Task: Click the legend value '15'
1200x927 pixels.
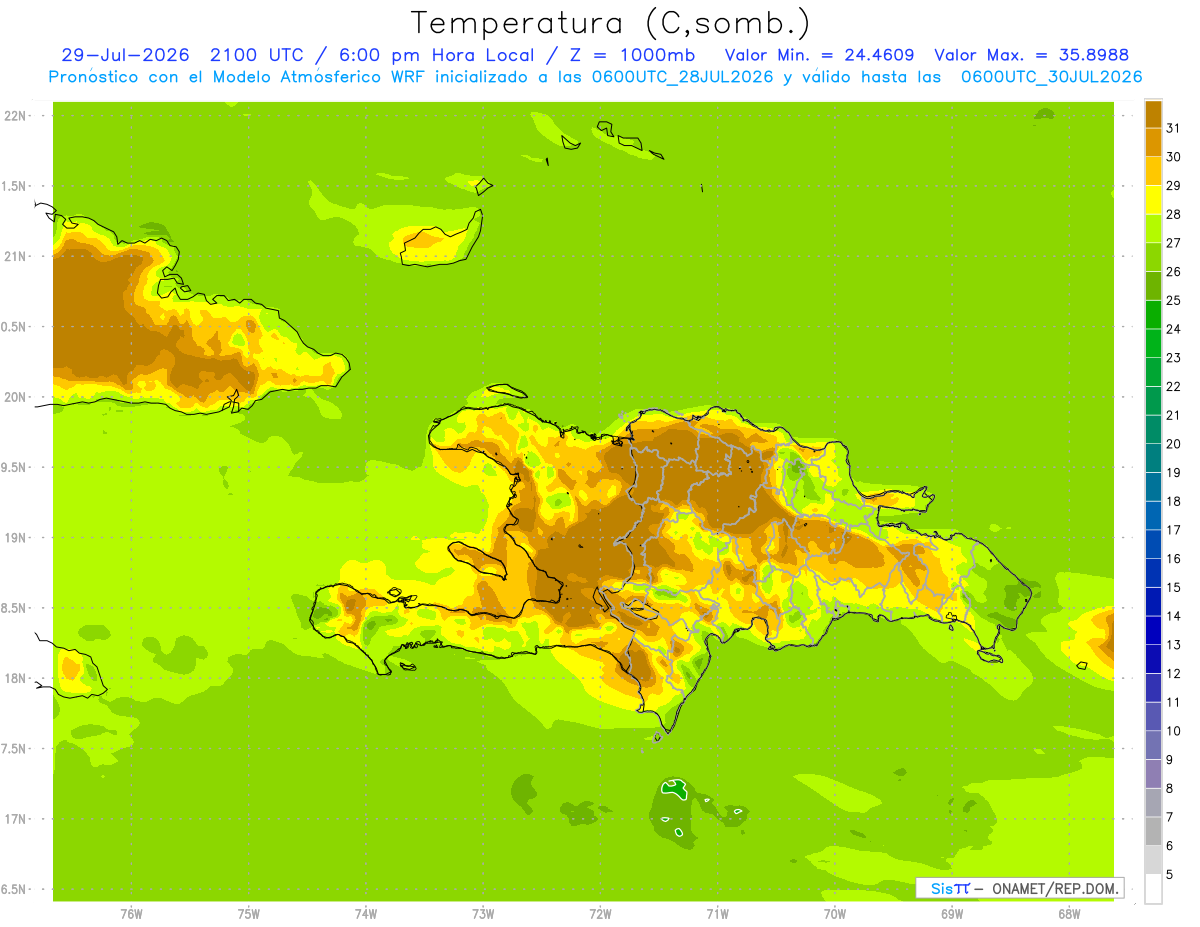Action: tap(1173, 587)
